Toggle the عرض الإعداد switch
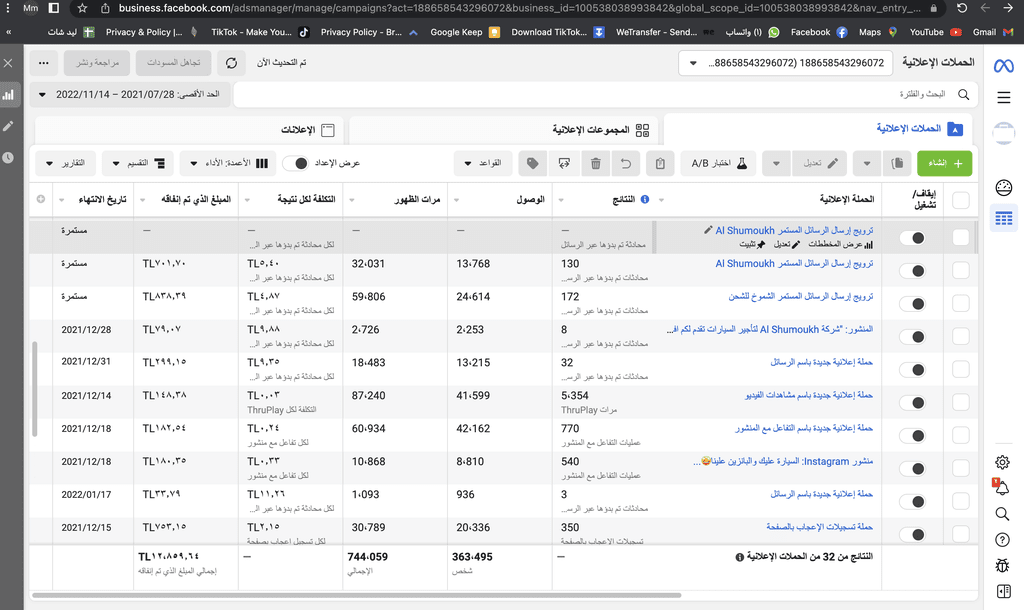The width and height of the screenshot is (1024, 610). click(295, 163)
